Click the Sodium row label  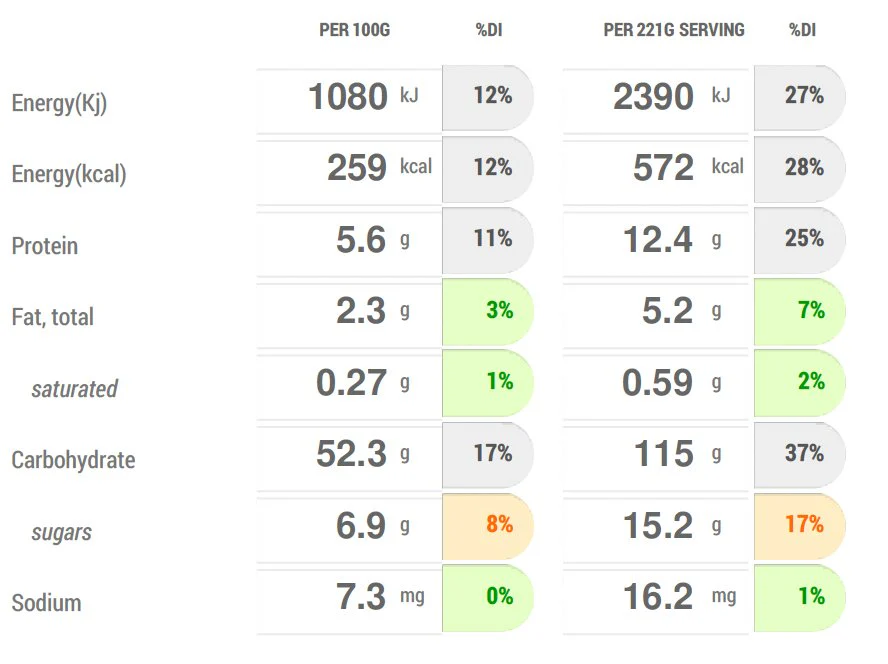(46, 603)
